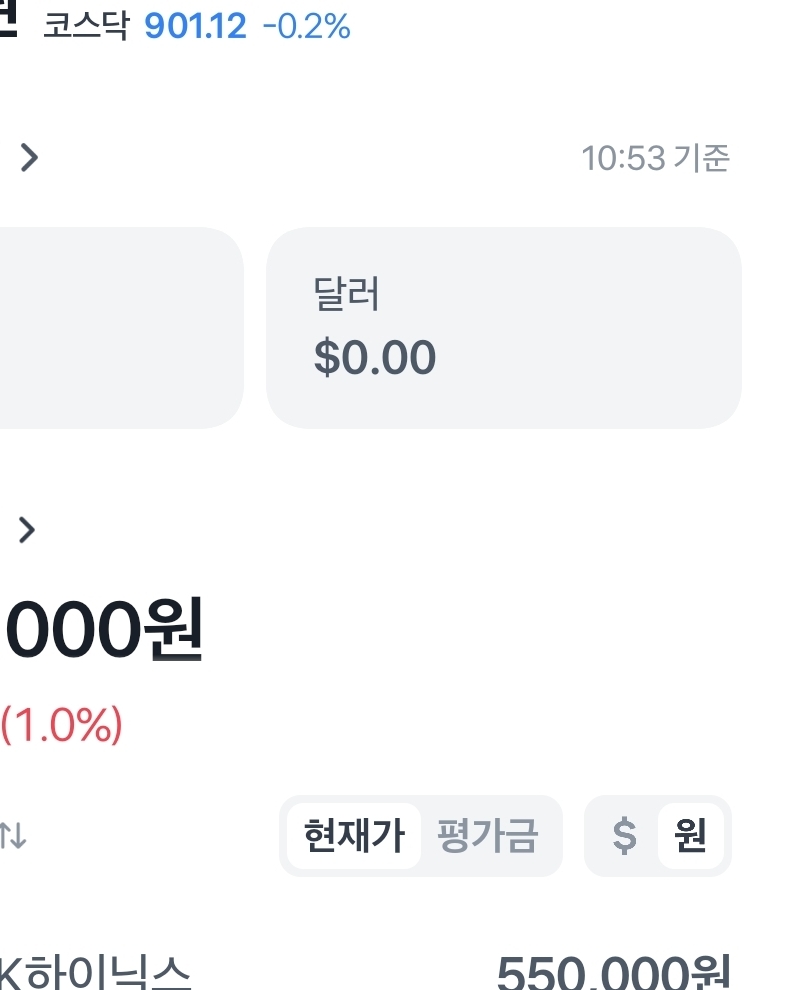Switch to 현재가 view

coord(354,836)
